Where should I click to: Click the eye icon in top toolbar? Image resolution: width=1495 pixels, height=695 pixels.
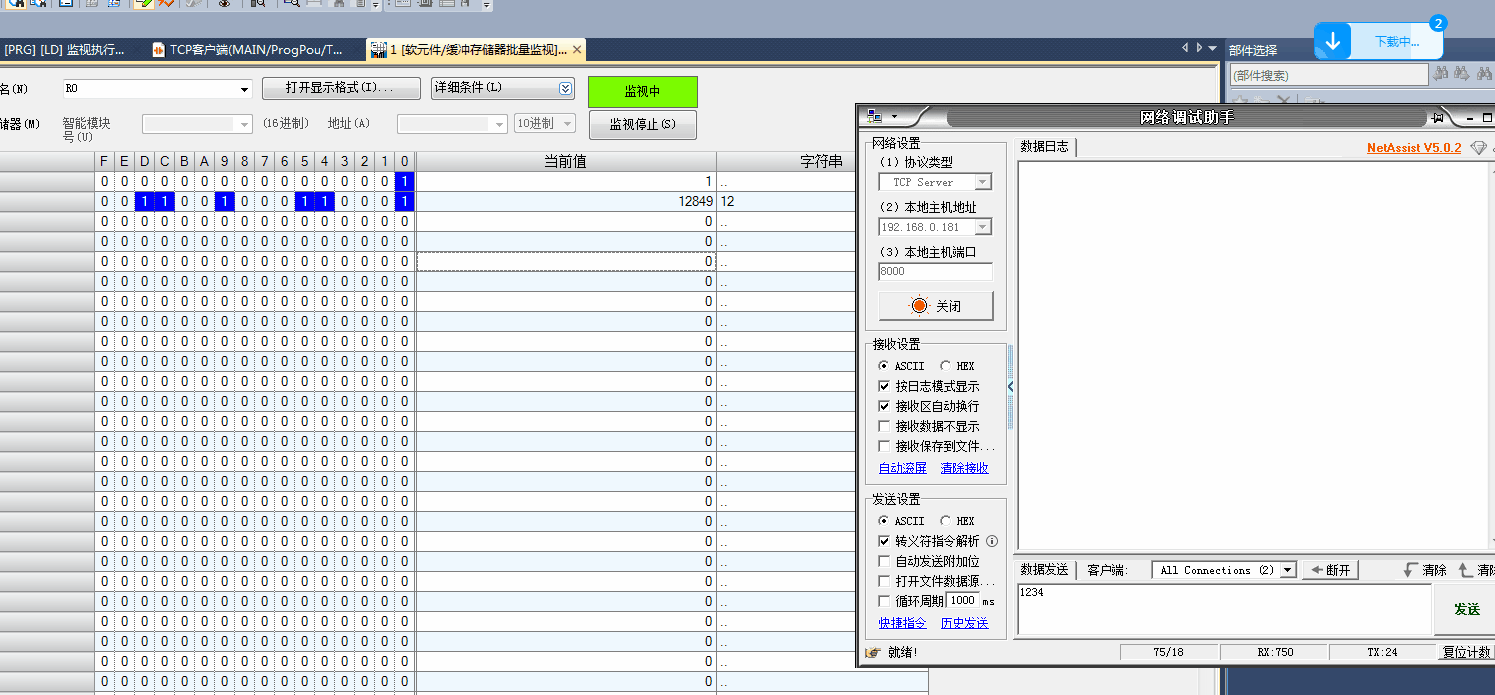(224, 4)
